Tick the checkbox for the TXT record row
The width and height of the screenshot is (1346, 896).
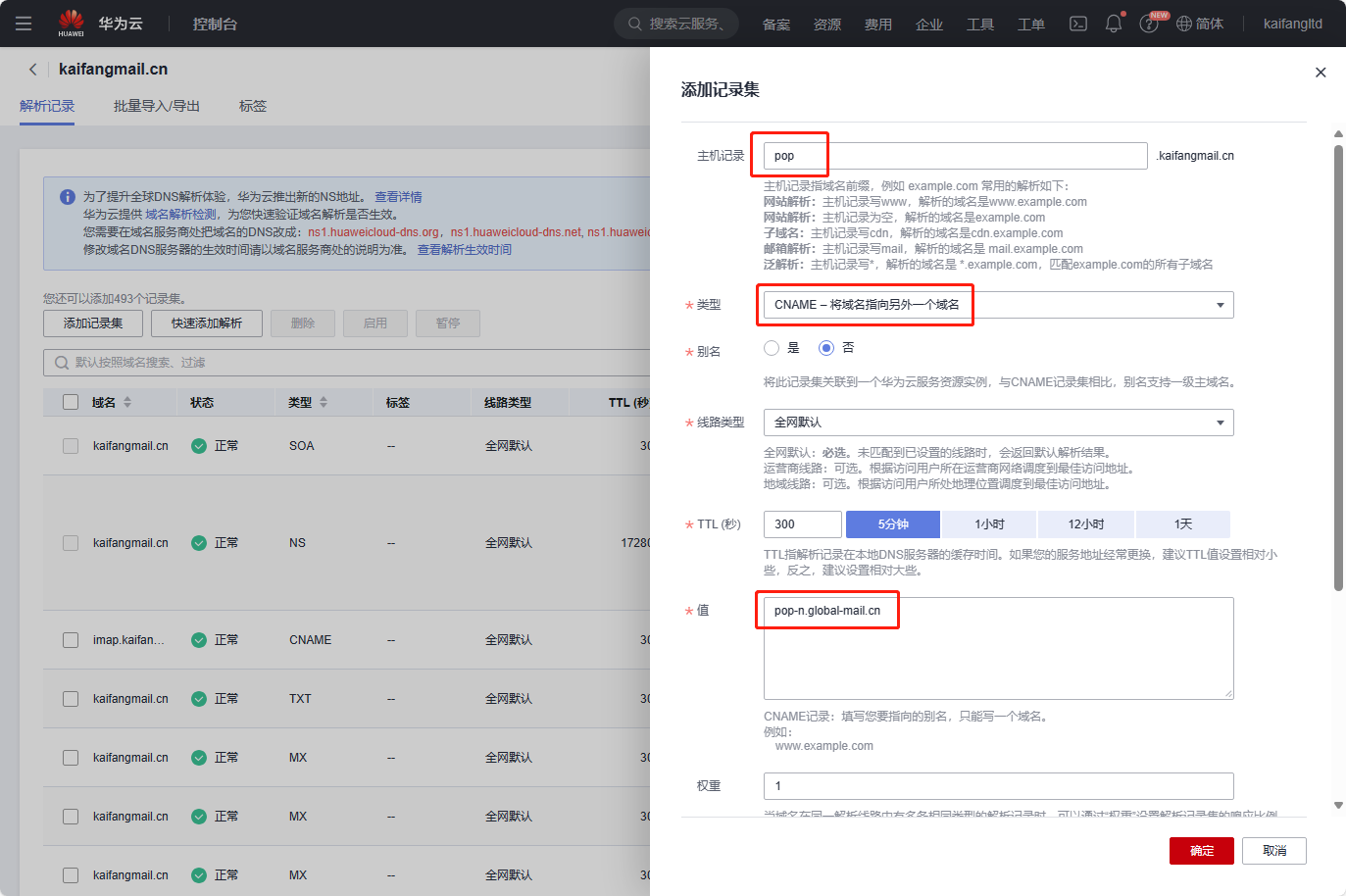71,699
